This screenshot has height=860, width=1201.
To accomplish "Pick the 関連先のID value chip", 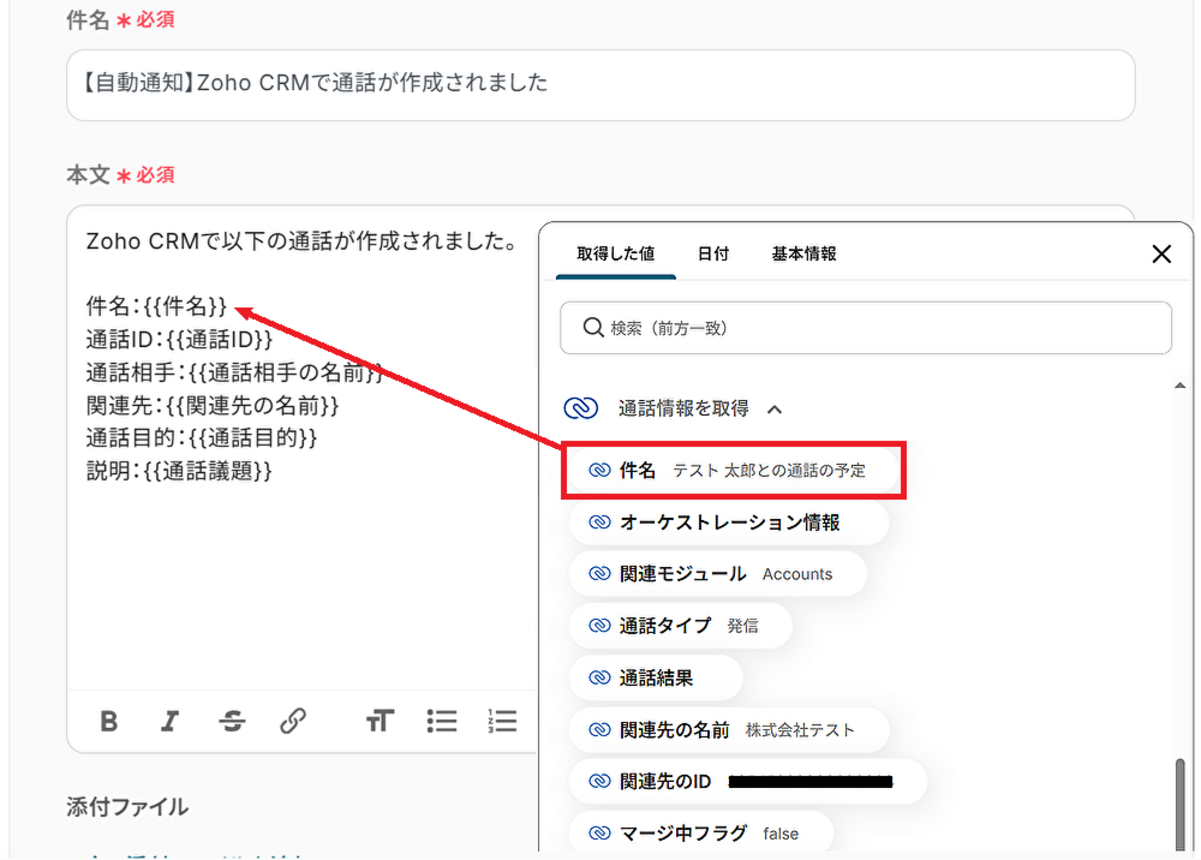I will click(x=748, y=782).
